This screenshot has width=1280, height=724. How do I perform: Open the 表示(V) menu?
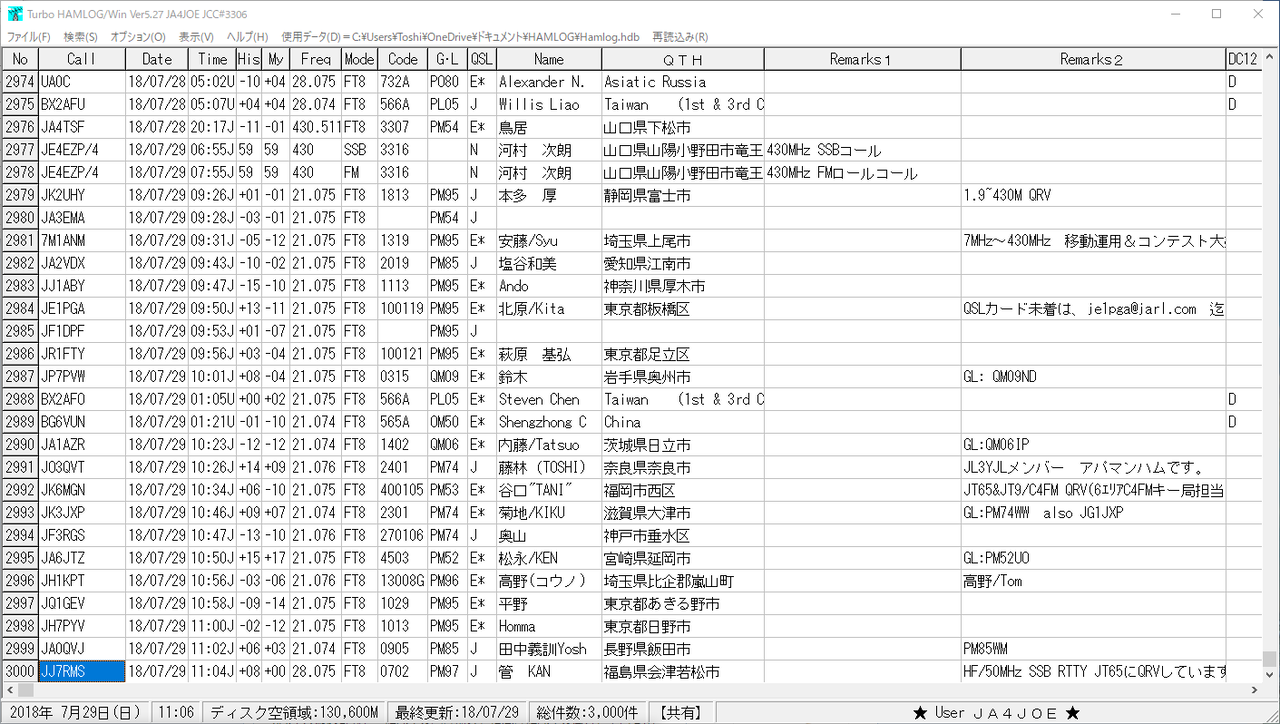coord(196,37)
